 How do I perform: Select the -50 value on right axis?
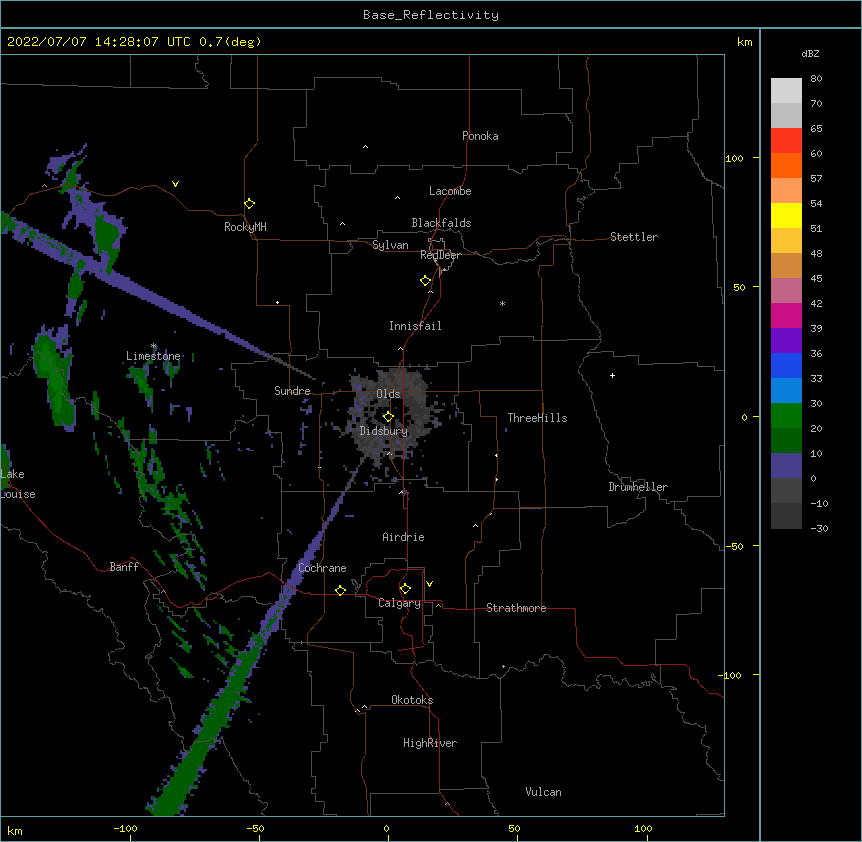[734, 546]
